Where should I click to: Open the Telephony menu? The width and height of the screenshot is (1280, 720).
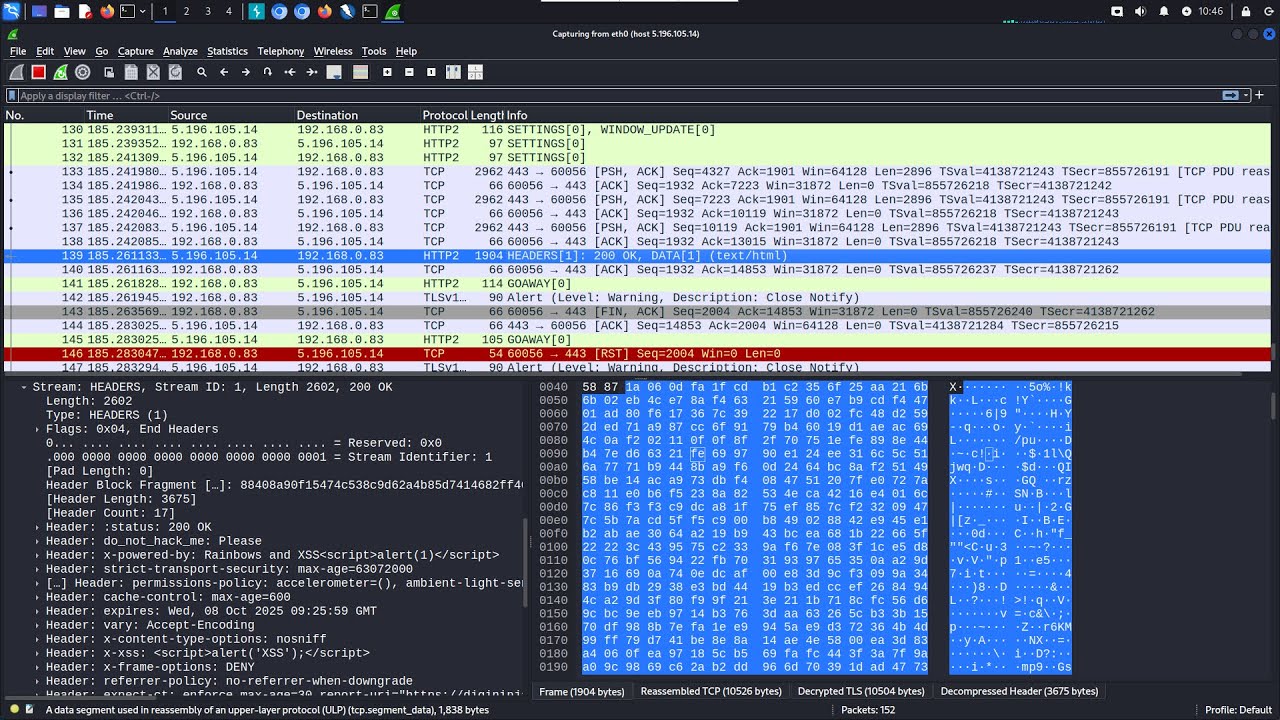click(x=281, y=51)
